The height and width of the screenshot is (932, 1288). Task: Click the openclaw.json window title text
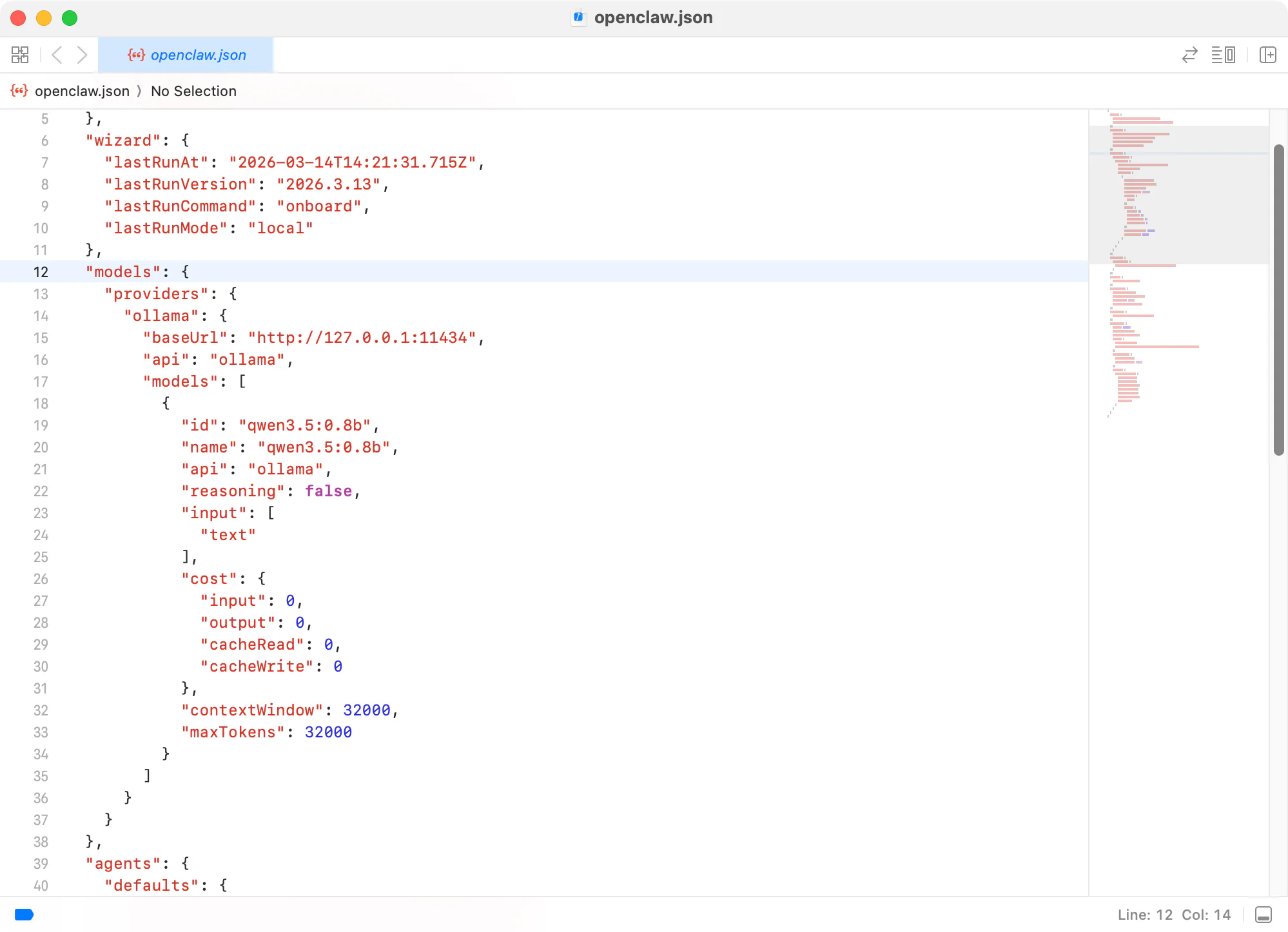click(653, 17)
